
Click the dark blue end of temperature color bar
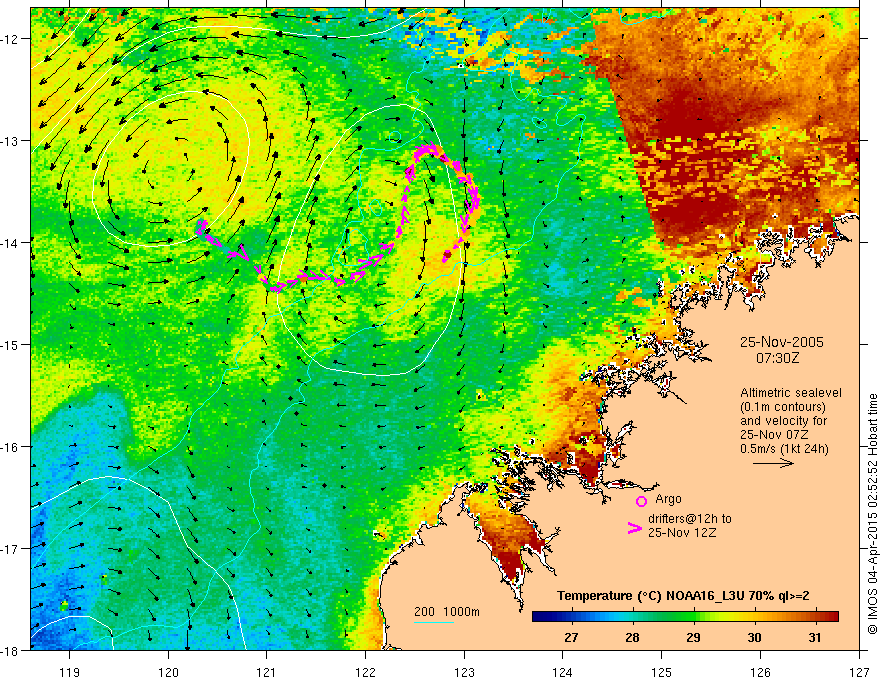click(540, 617)
